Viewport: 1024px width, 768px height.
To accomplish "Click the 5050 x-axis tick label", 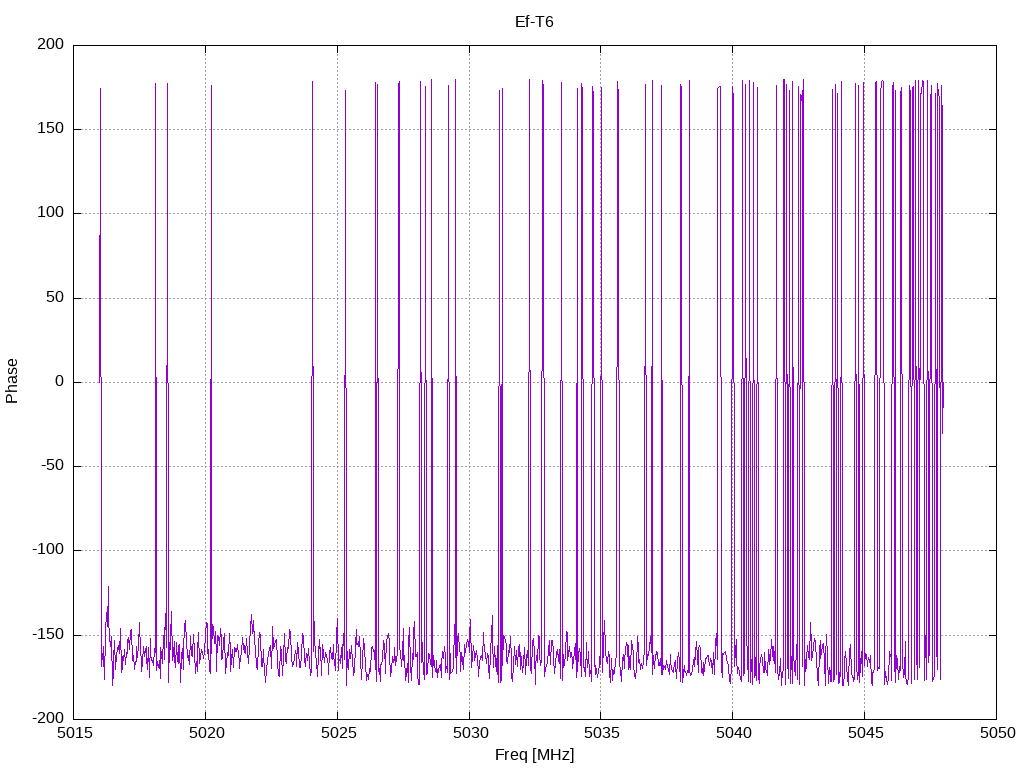I will [x=996, y=733].
